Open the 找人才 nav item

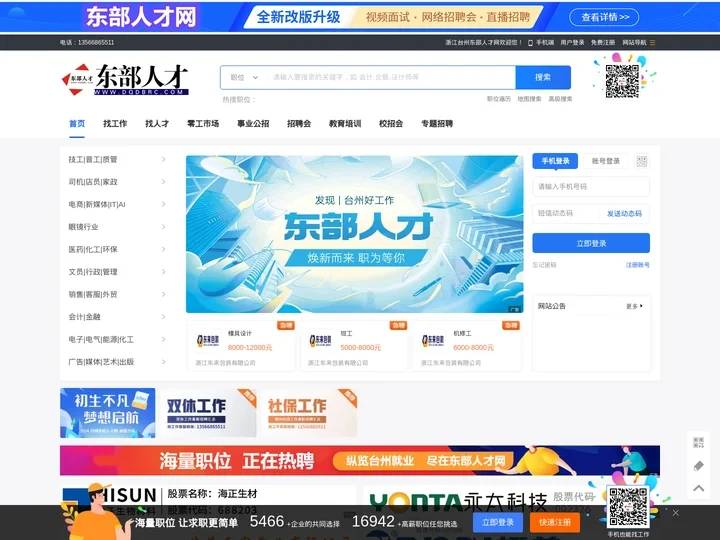pyautogui.click(x=157, y=124)
